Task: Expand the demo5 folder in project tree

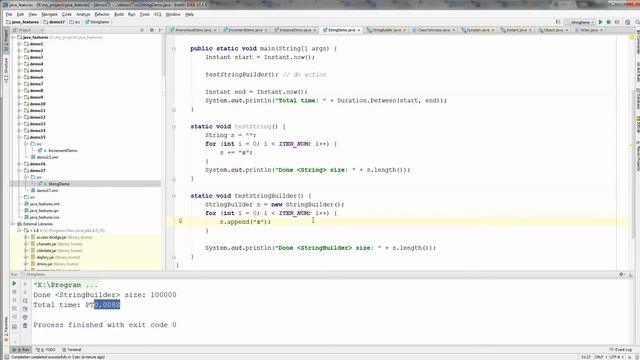Action: [x=19, y=70]
